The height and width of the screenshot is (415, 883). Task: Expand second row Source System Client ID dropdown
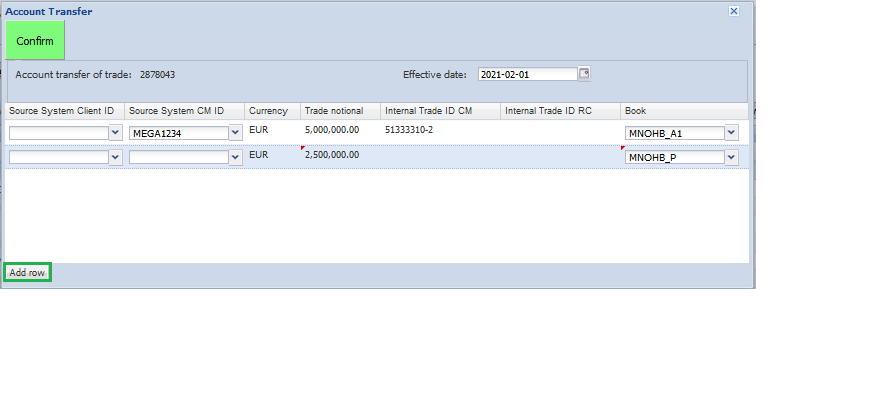tap(115, 157)
